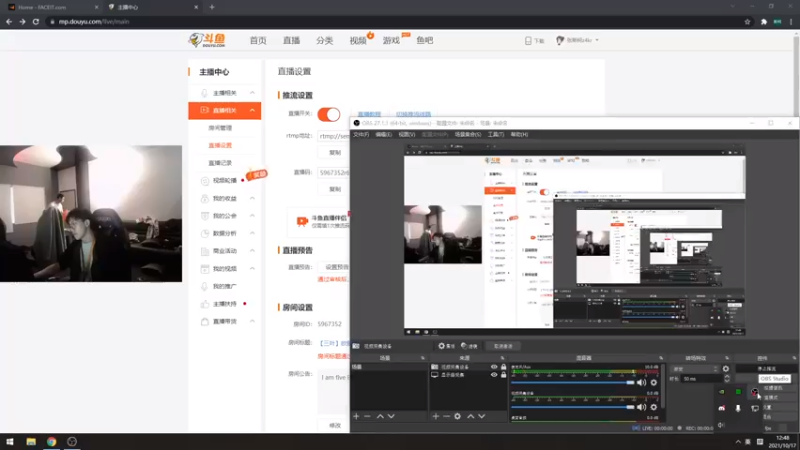This screenshot has width=800, height=450.
Task: Open the transition type dropdown in OBS
Action: 694,368
